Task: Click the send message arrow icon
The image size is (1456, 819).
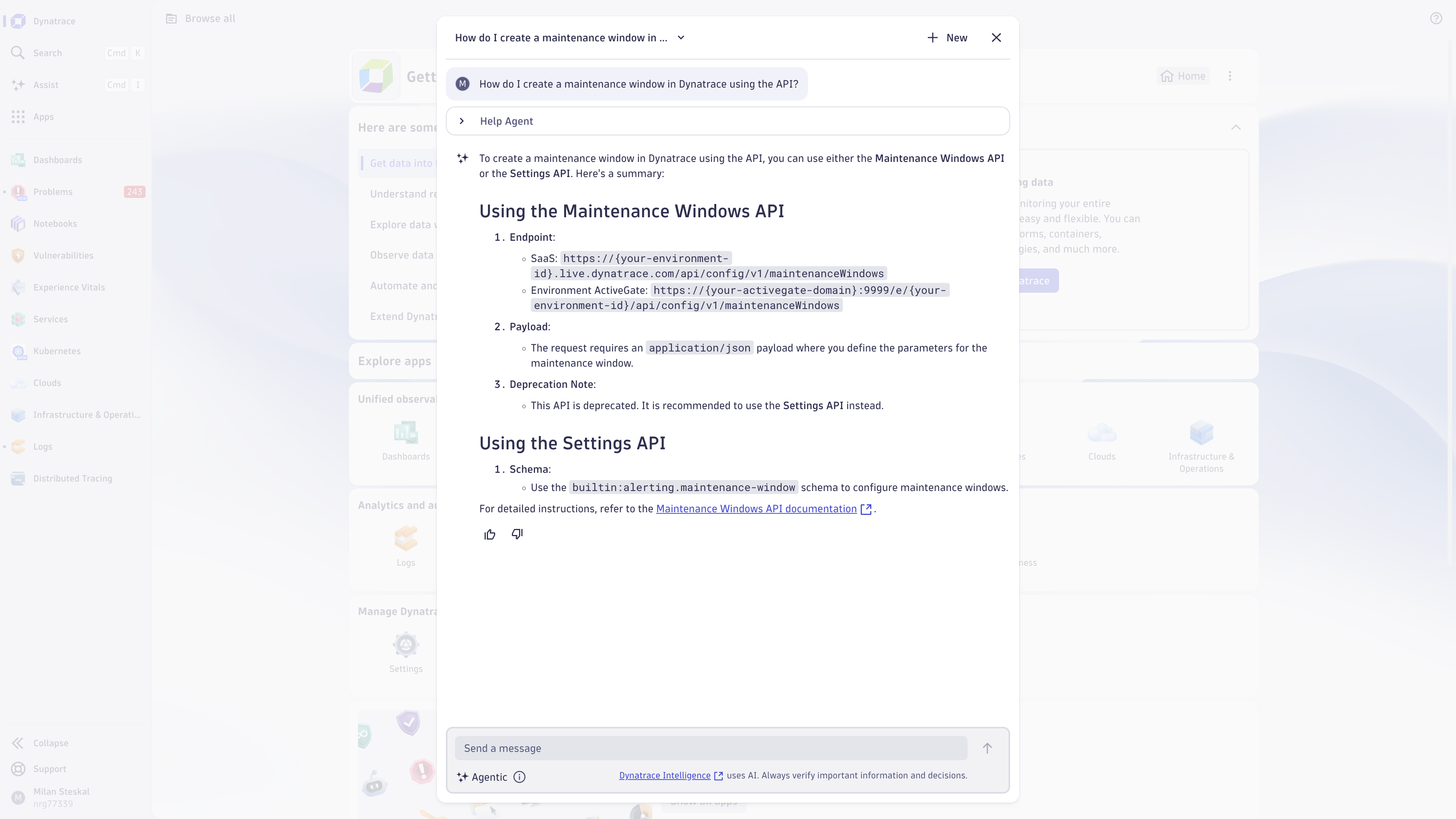Action: coord(987,748)
